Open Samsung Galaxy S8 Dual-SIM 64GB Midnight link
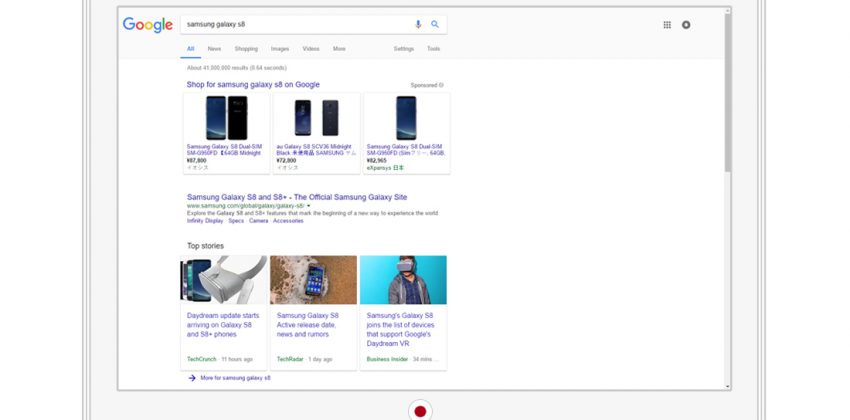Screen dimensions: 850x420 [224, 150]
